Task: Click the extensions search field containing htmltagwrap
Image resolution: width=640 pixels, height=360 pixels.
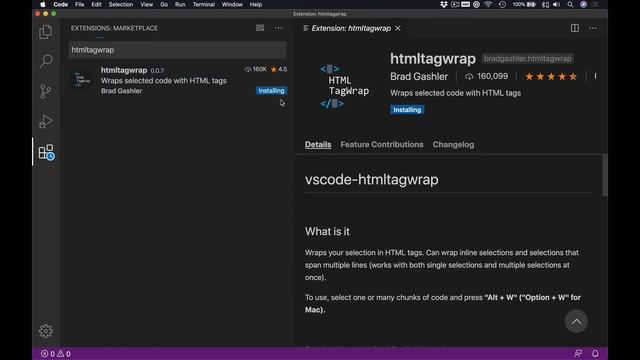Action: click(x=177, y=50)
